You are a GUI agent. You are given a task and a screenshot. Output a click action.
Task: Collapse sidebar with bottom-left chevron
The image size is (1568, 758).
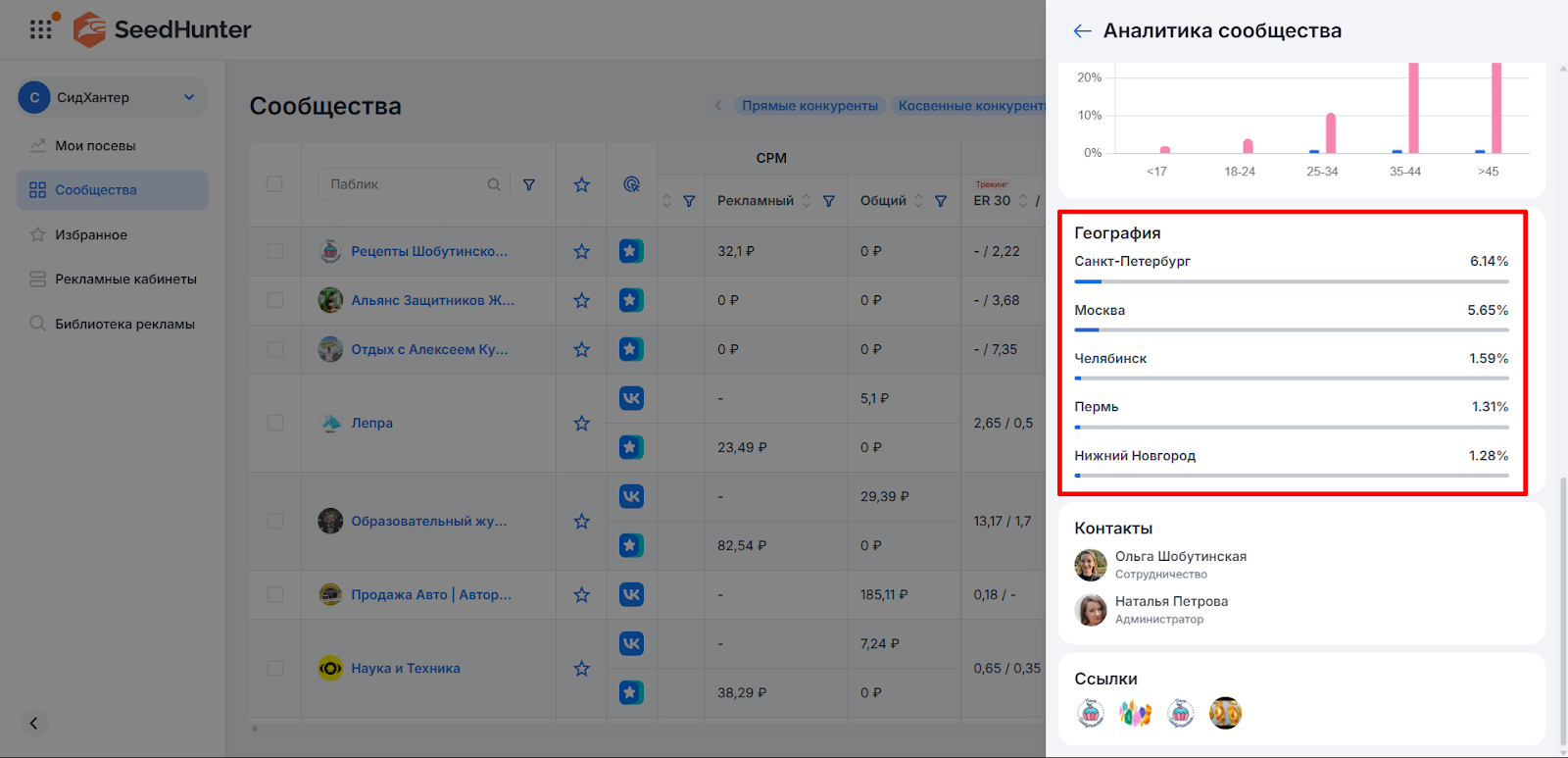click(x=33, y=724)
